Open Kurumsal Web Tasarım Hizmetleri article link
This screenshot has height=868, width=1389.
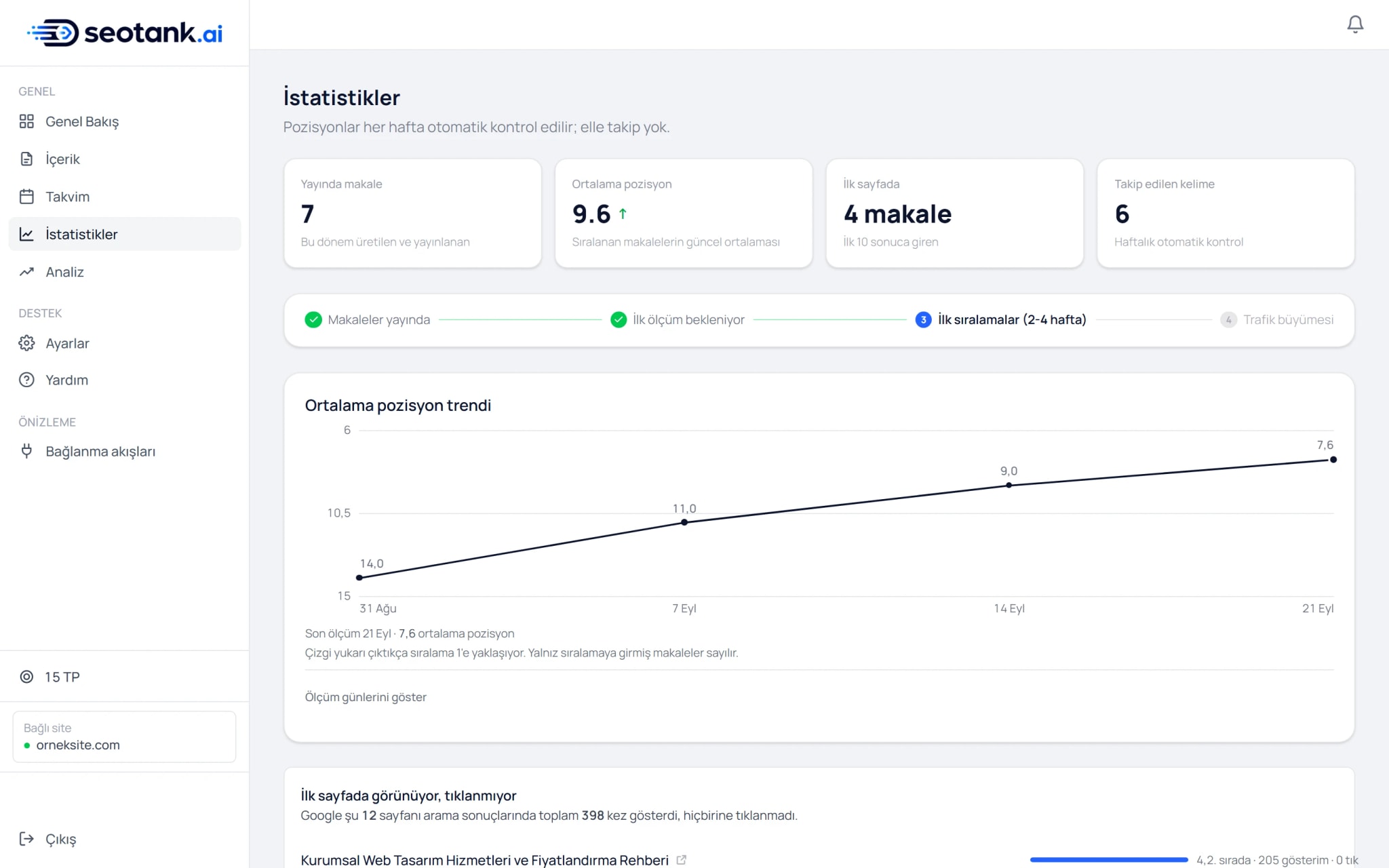[484, 860]
